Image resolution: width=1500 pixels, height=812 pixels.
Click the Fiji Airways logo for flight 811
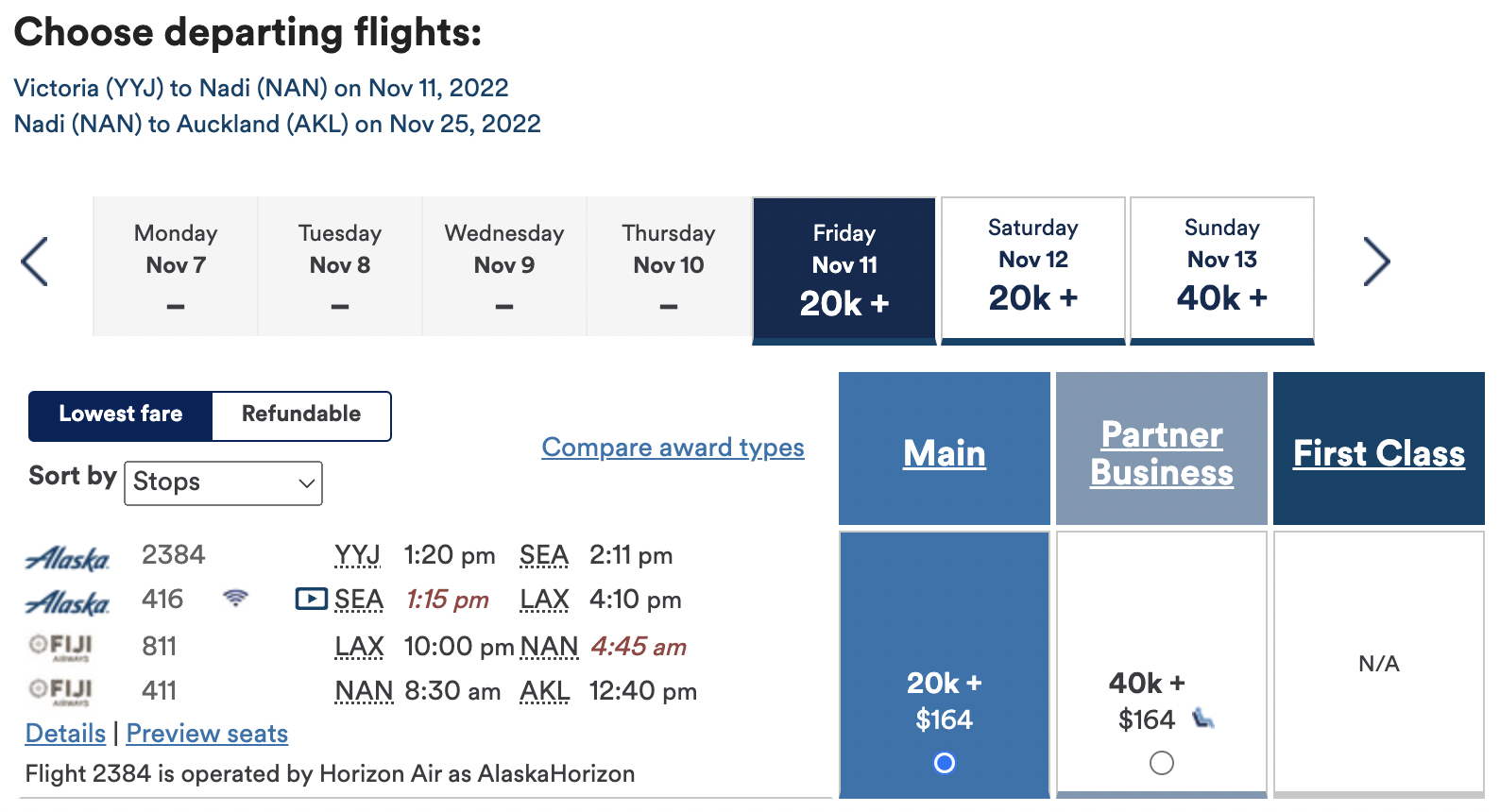(x=61, y=647)
